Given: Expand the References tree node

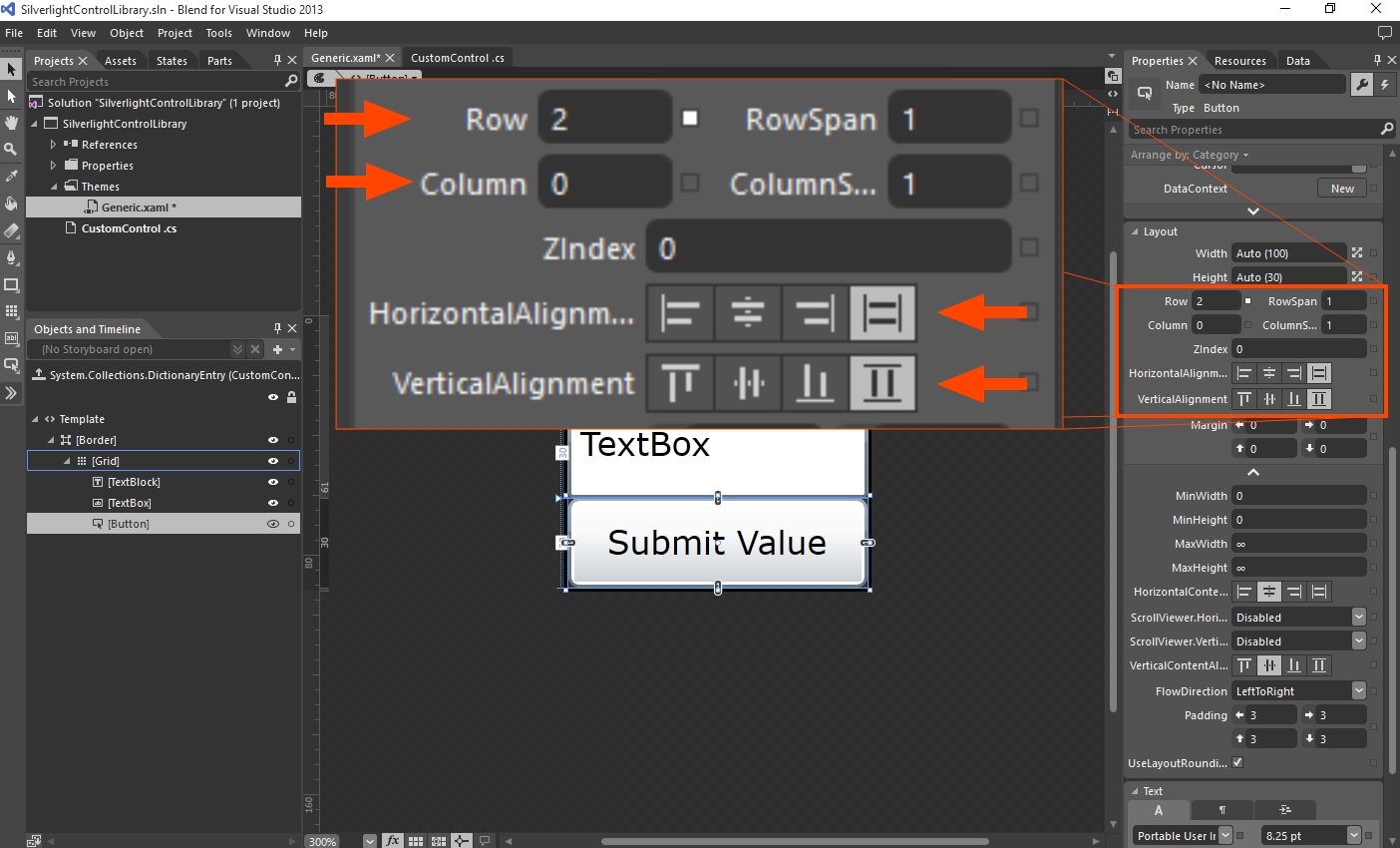Looking at the screenshot, I should [x=54, y=145].
